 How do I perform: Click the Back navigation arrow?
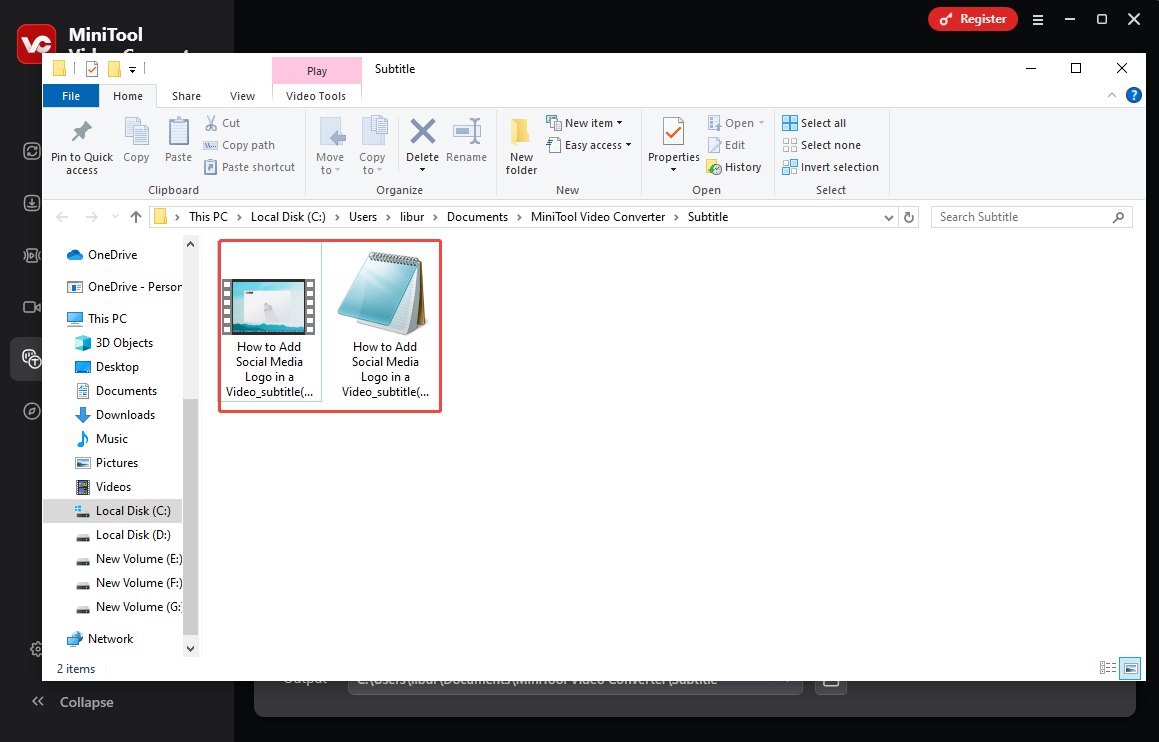[62, 217]
